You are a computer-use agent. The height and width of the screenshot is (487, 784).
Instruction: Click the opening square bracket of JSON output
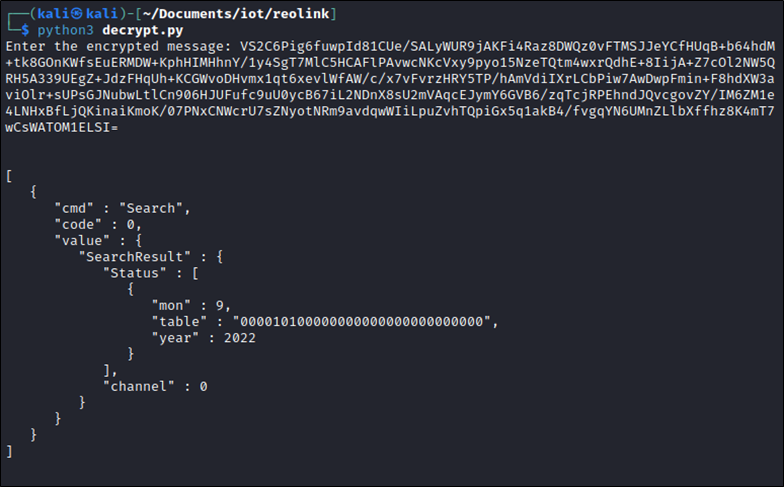point(9,176)
